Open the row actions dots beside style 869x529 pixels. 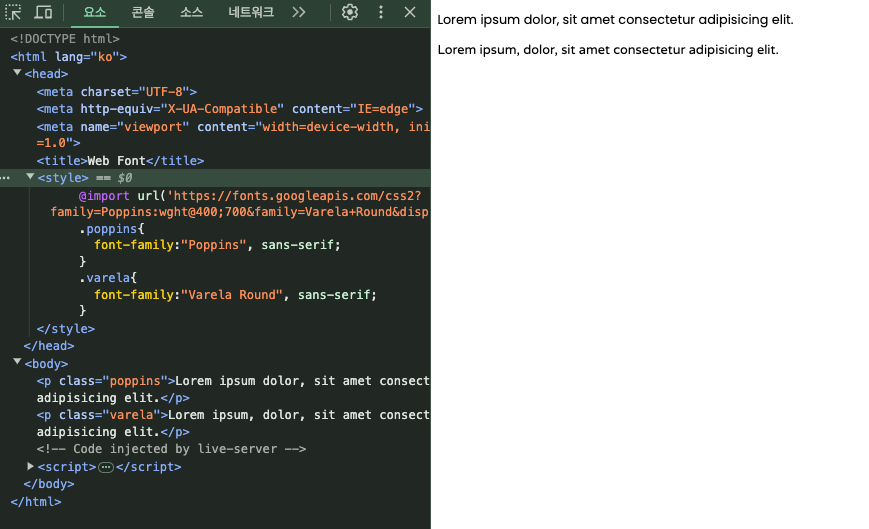(6, 178)
